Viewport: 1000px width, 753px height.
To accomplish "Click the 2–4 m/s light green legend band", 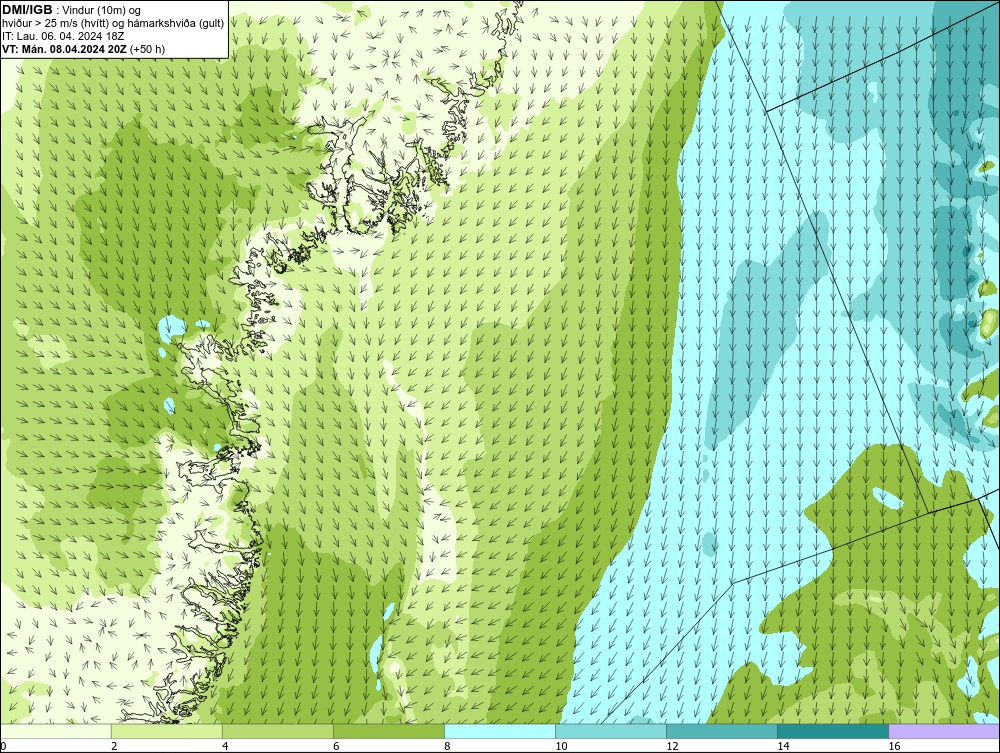I will 167,731.
